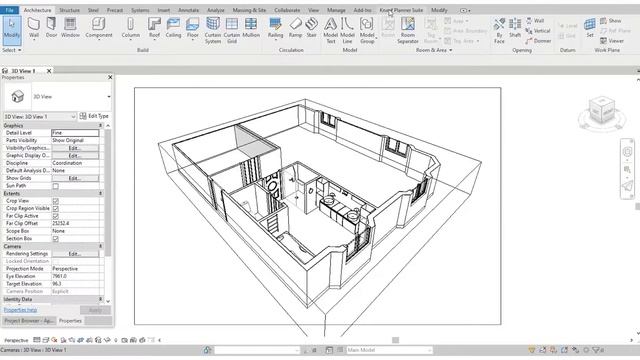The width and height of the screenshot is (640, 360).
Task: Edit Visibility/Graphics overrides
Action: click(75, 148)
